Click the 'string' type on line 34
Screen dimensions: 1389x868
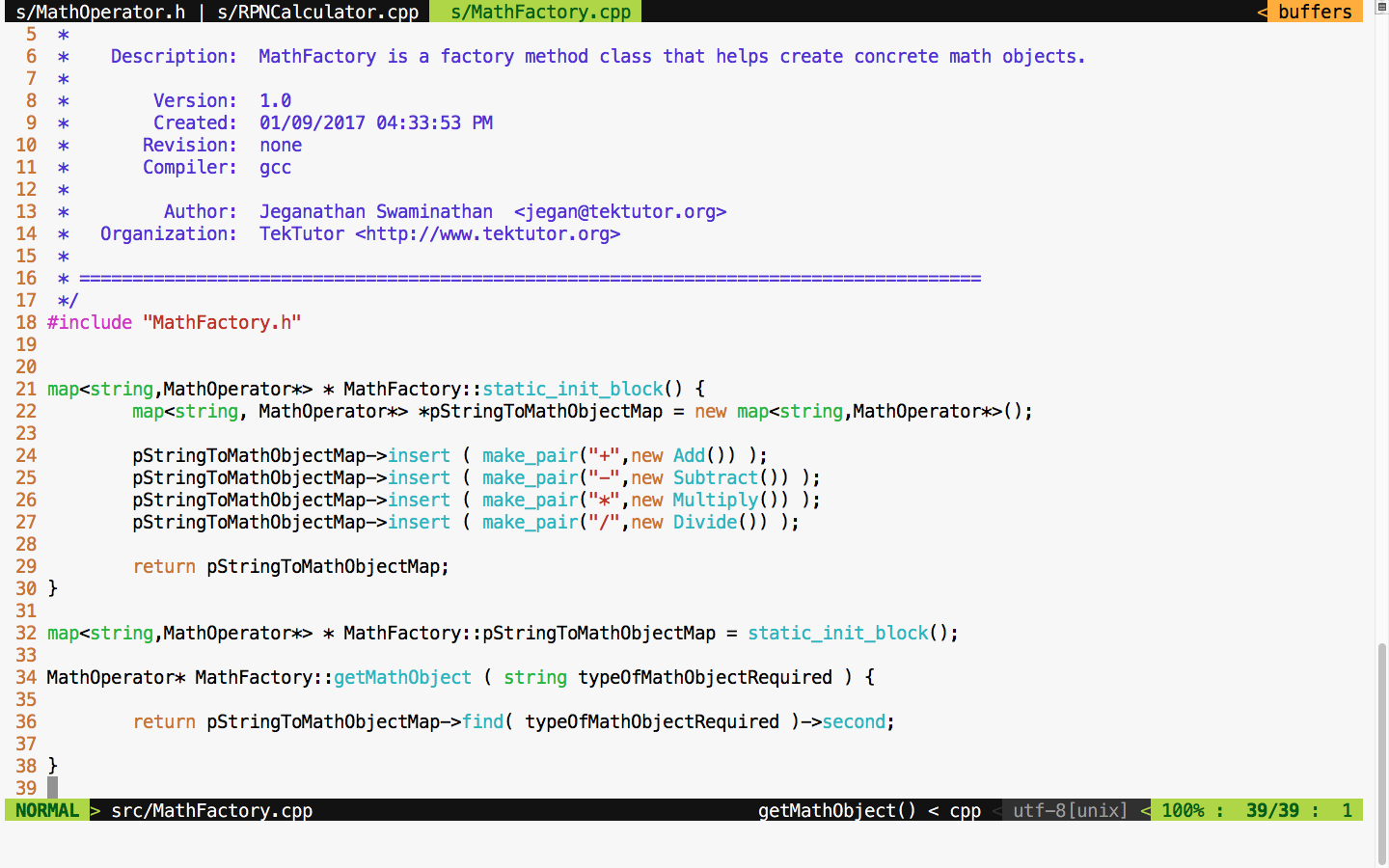(535, 677)
